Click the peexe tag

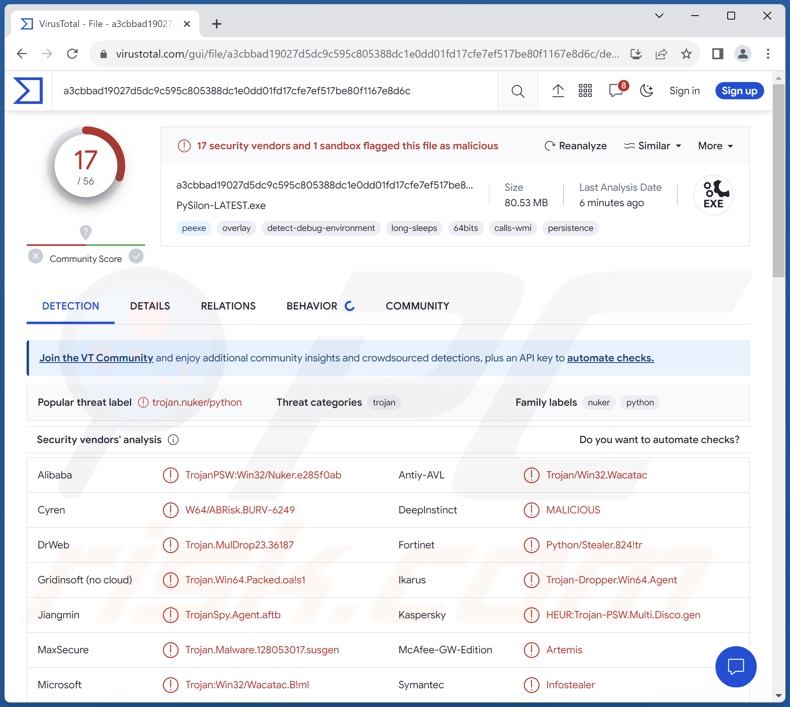[x=194, y=228]
